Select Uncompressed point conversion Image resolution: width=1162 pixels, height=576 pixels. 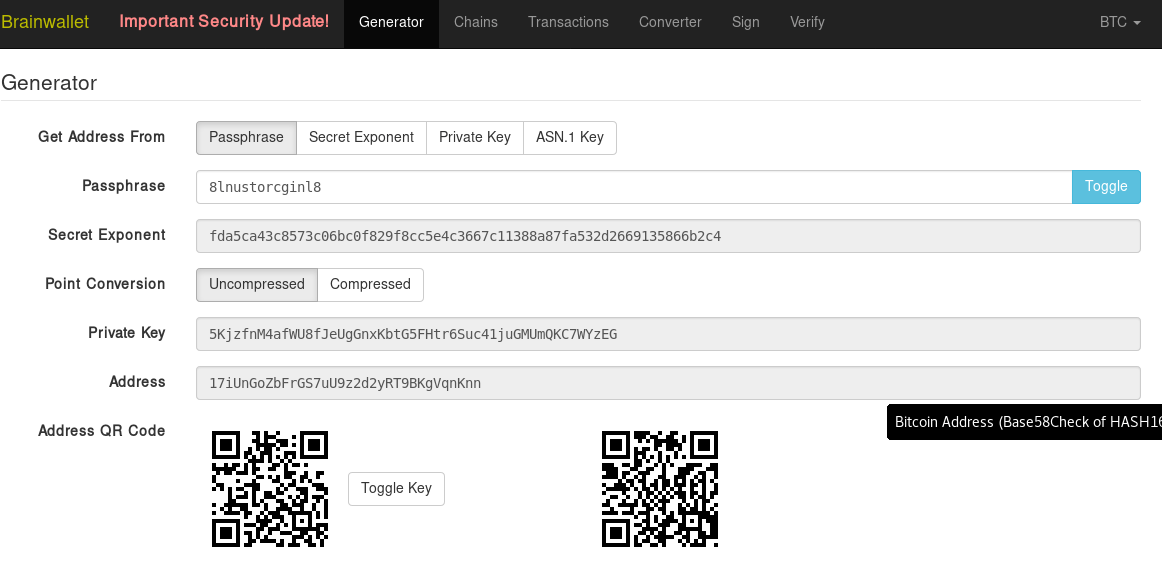(256, 285)
